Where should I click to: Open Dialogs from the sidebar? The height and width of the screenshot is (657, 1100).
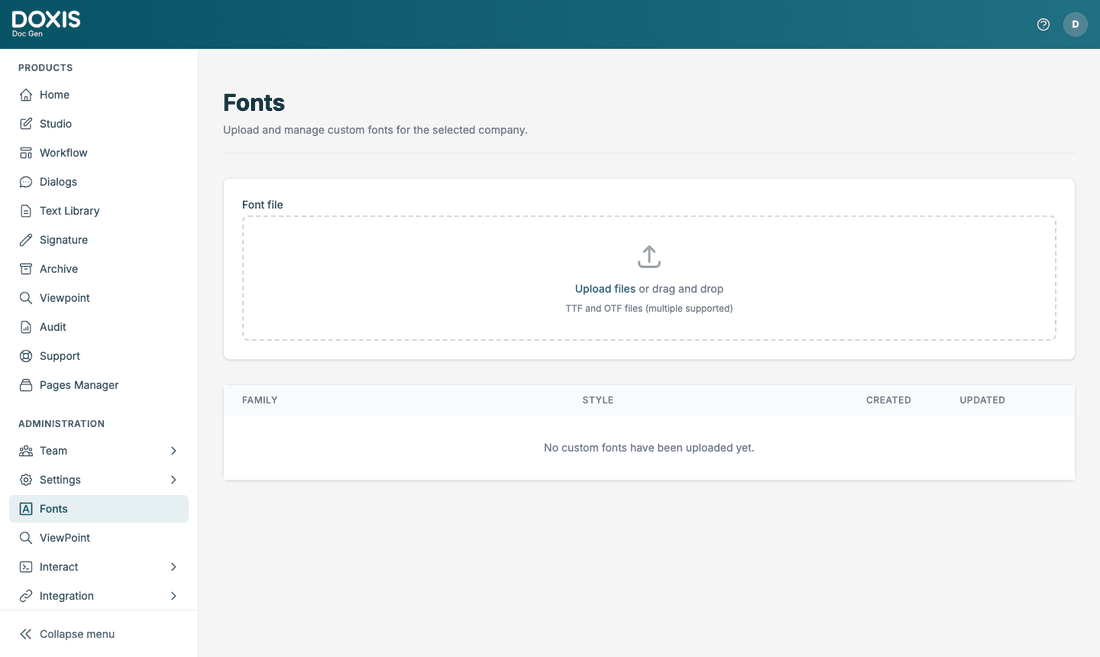99,182
